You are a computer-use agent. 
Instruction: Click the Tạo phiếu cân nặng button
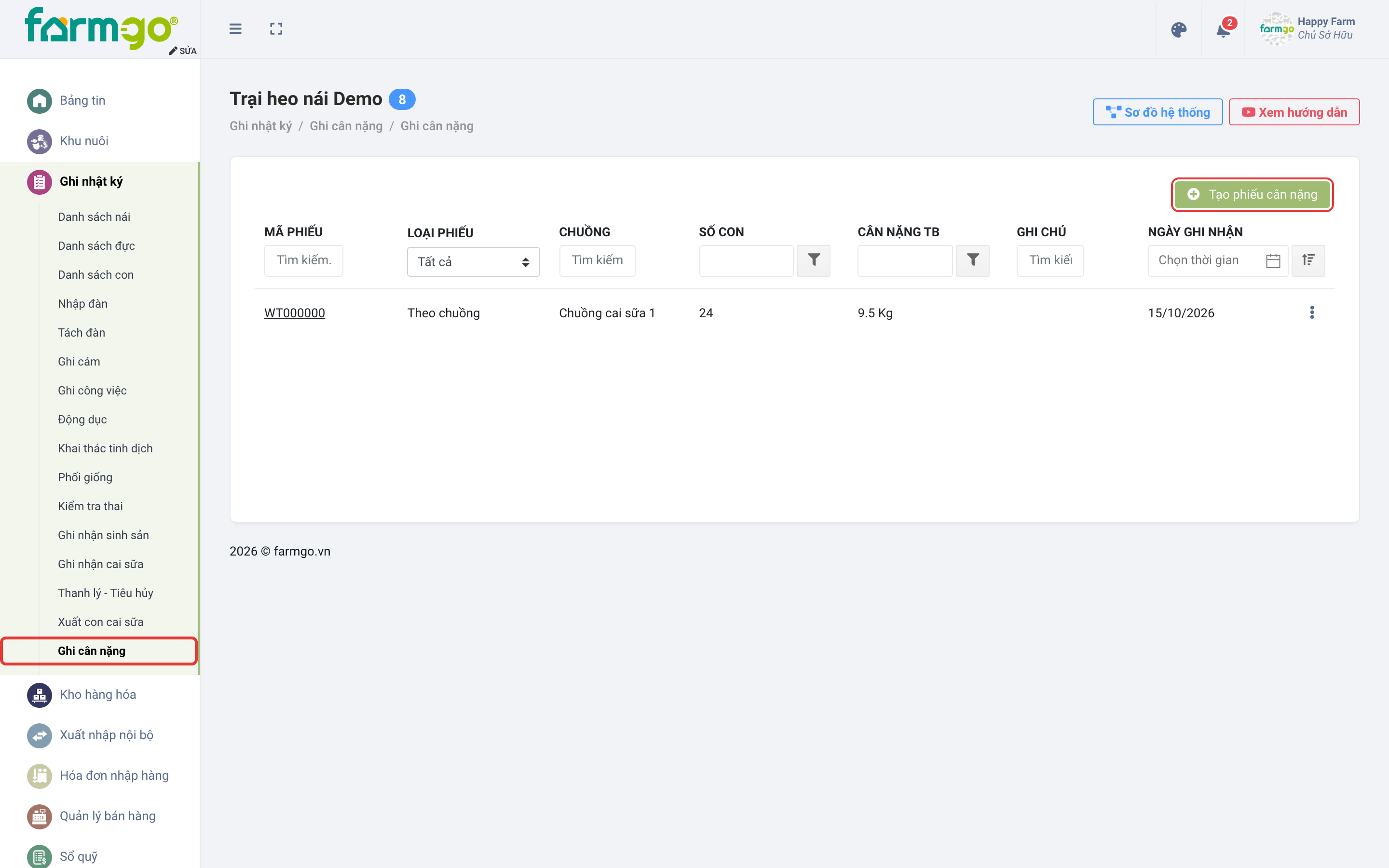click(x=1252, y=195)
